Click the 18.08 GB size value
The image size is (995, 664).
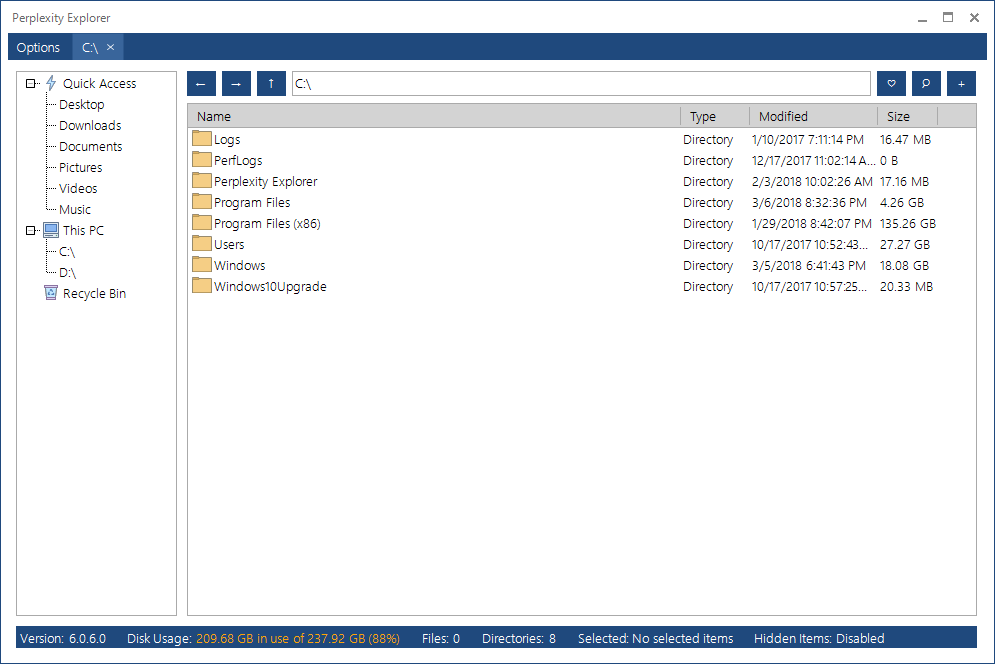904,265
